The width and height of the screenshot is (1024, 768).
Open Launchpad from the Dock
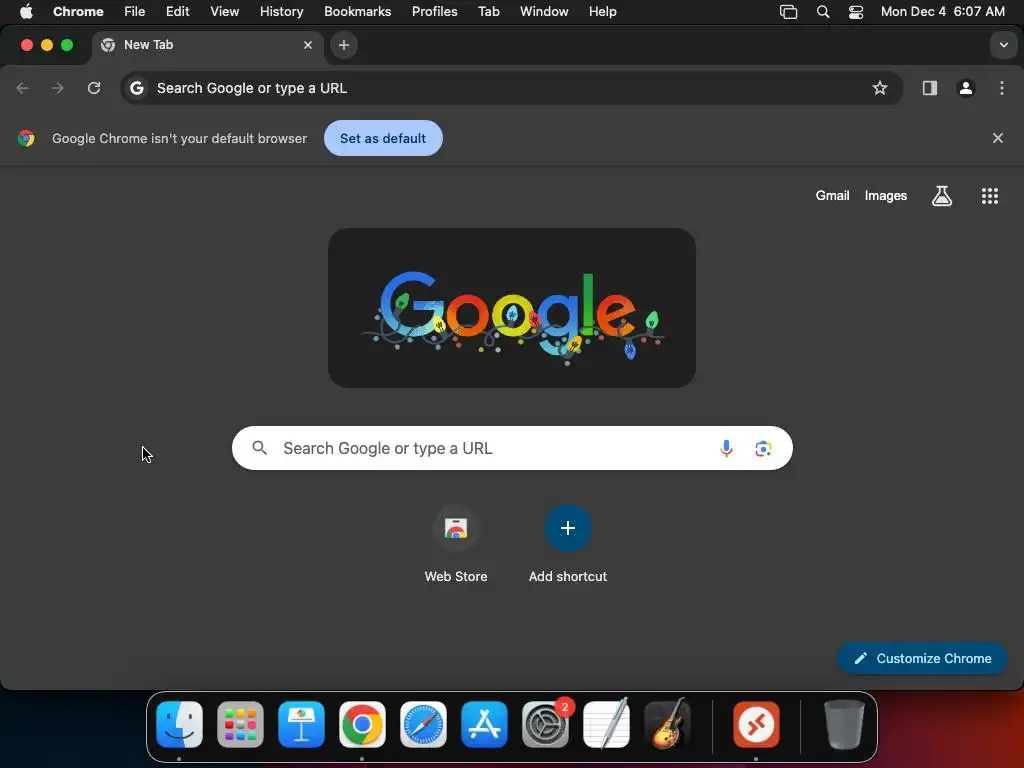click(240, 724)
